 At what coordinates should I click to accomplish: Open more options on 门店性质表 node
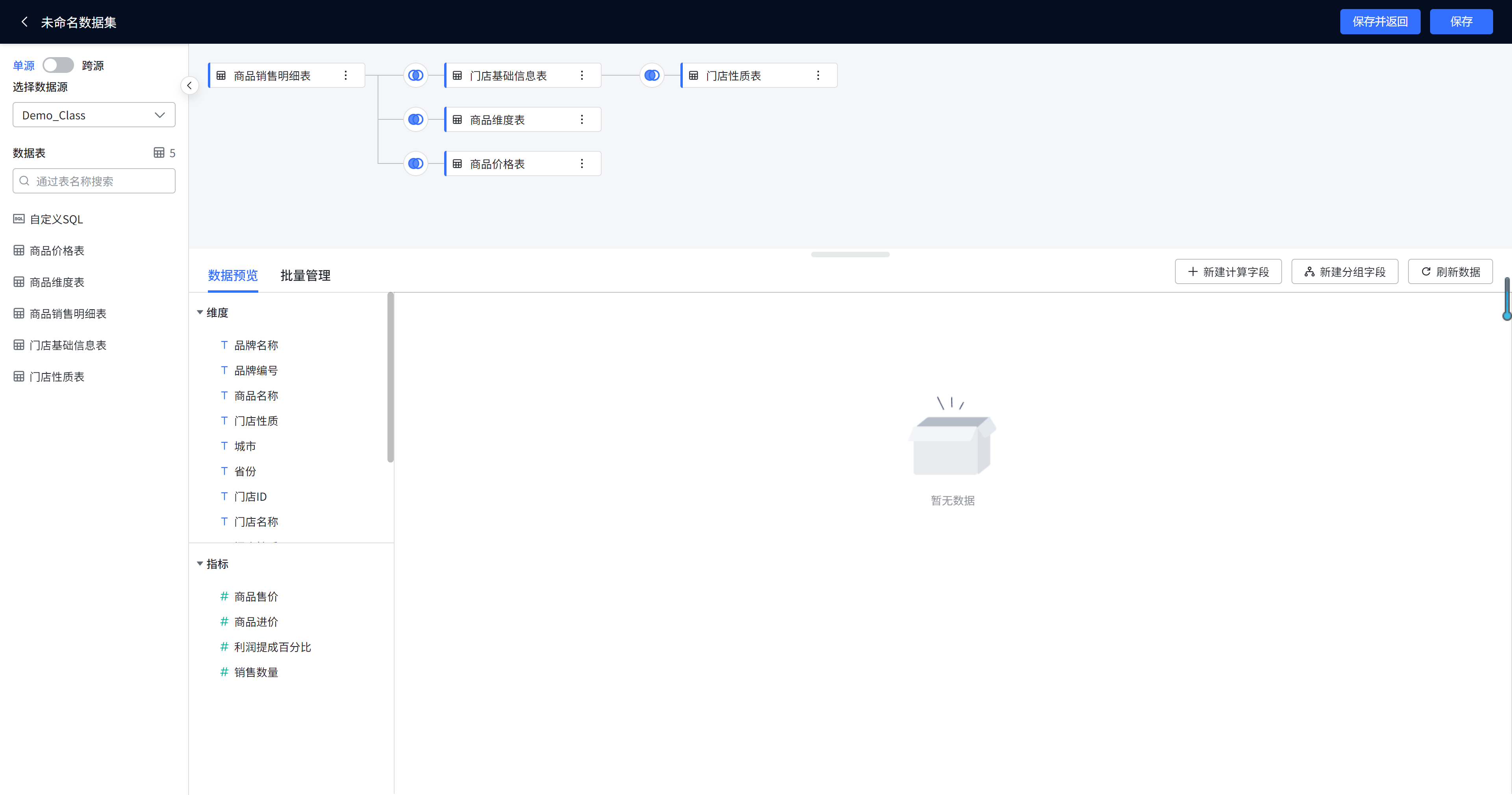tap(818, 75)
